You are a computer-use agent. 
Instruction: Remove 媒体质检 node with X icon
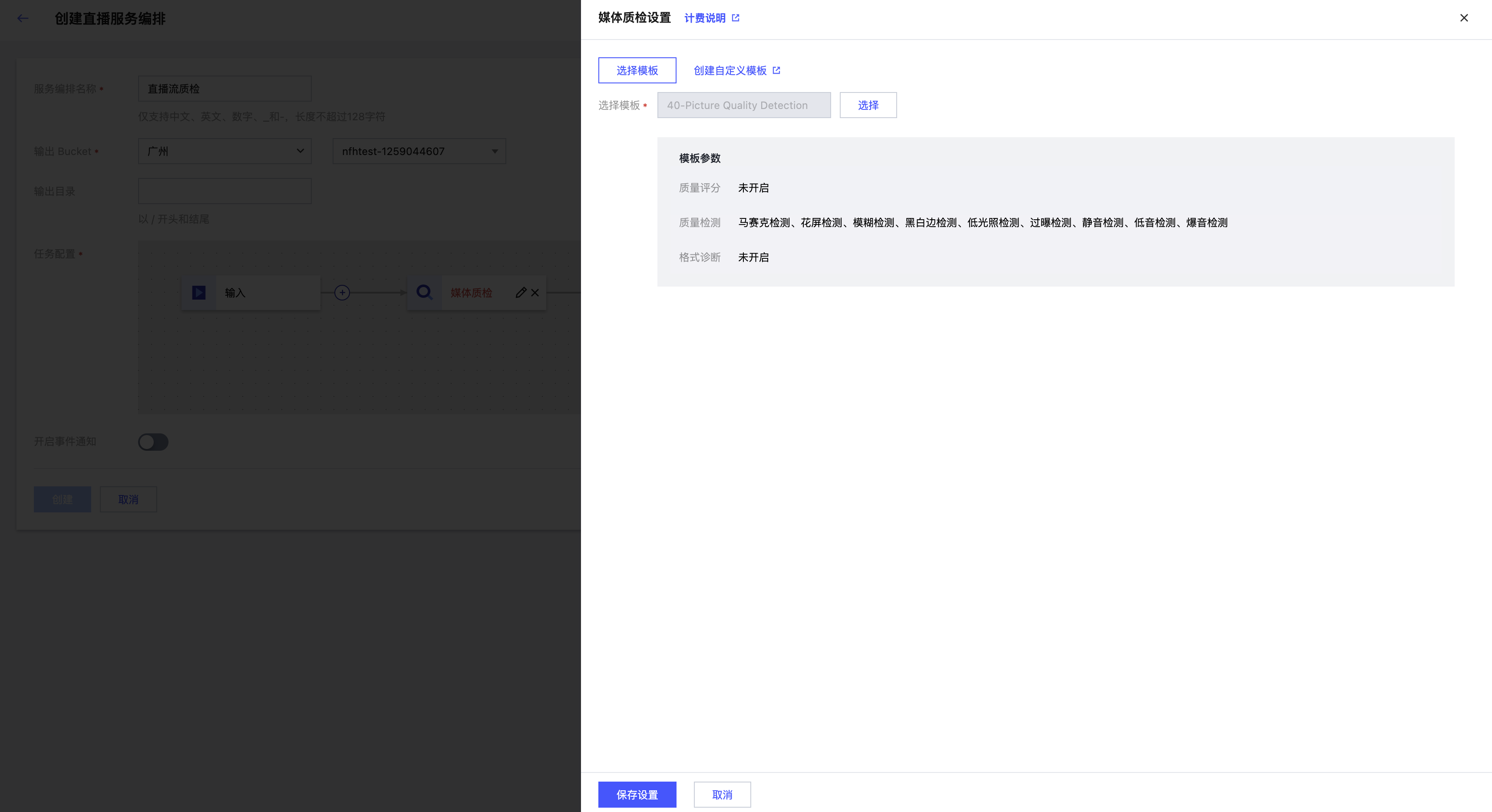click(x=535, y=293)
